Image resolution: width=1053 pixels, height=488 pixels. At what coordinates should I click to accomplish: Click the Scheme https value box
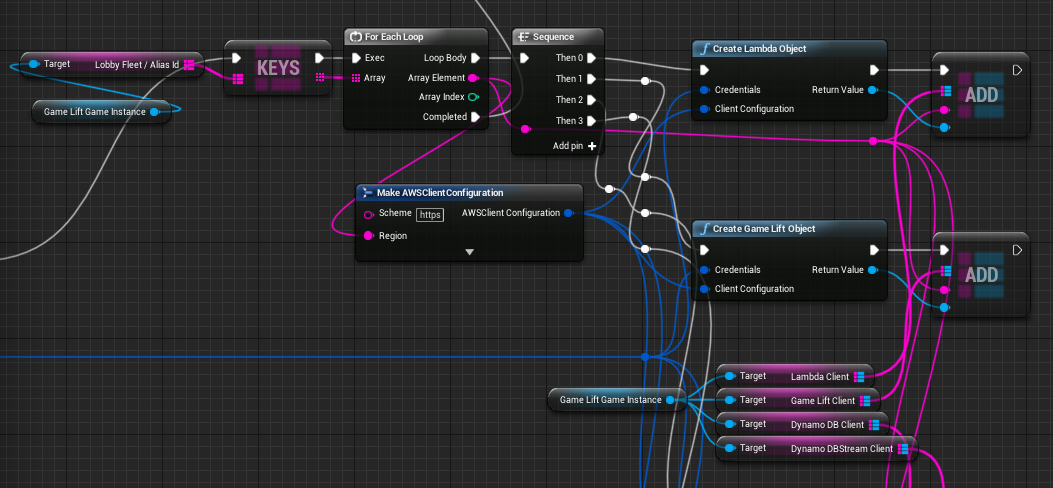(430, 214)
